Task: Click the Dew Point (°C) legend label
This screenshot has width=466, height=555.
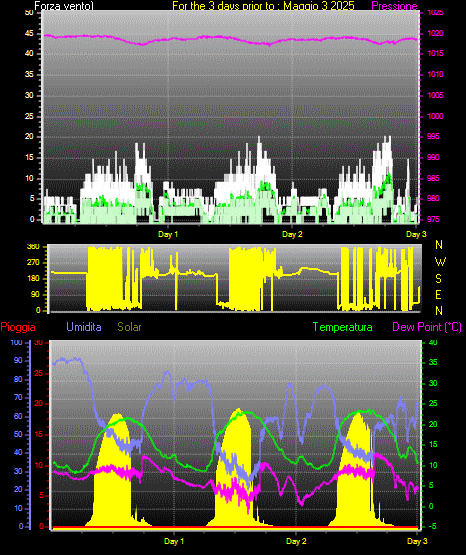Action: click(x=427, y=327)
